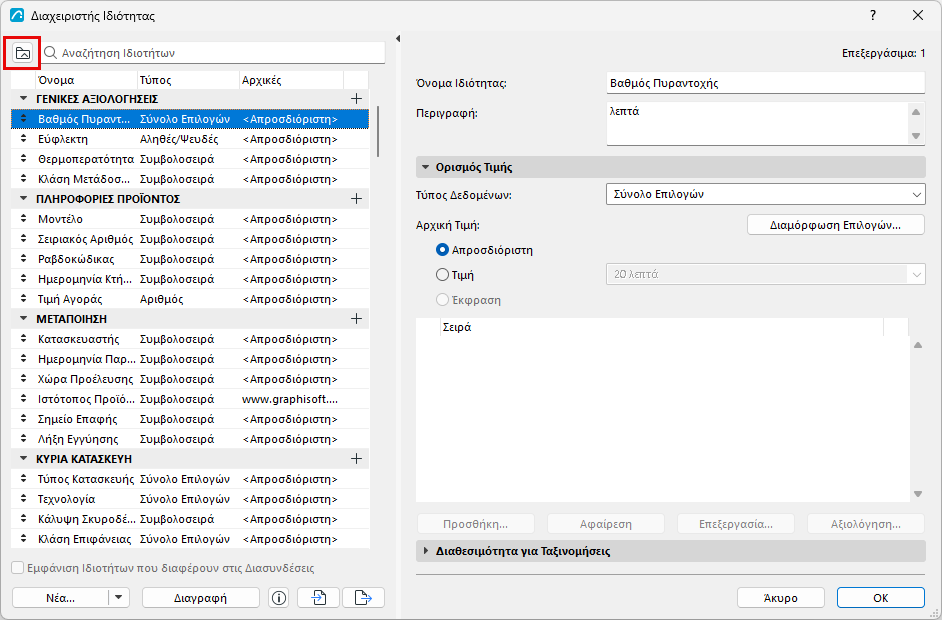Click reorder handle of Τεχνολογία row
The width and height of the screenshot is (942, 620).
tap(23, 499)
